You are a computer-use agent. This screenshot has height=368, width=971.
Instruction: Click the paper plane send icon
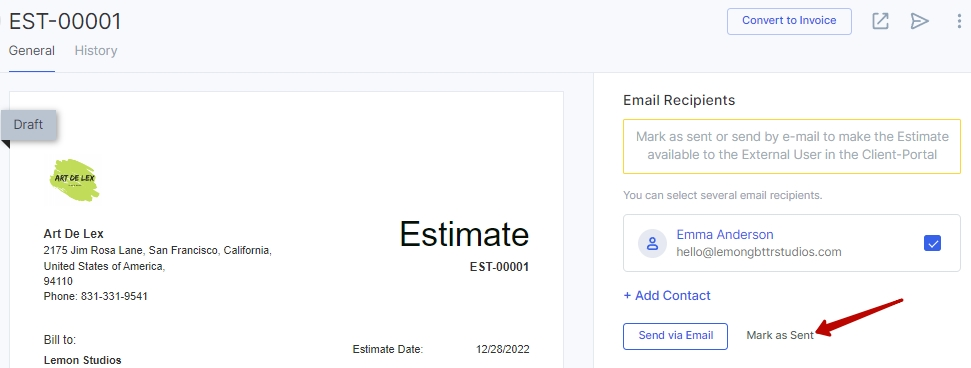[x=920, y=21]
